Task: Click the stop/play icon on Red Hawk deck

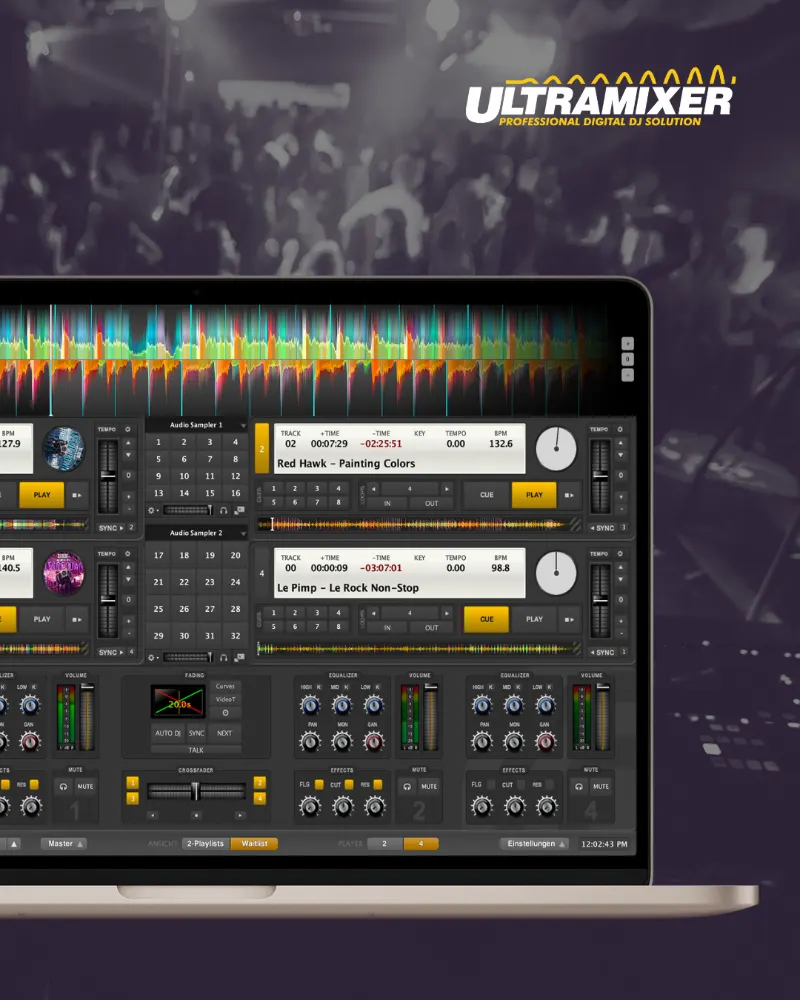Action: point(569,495)
